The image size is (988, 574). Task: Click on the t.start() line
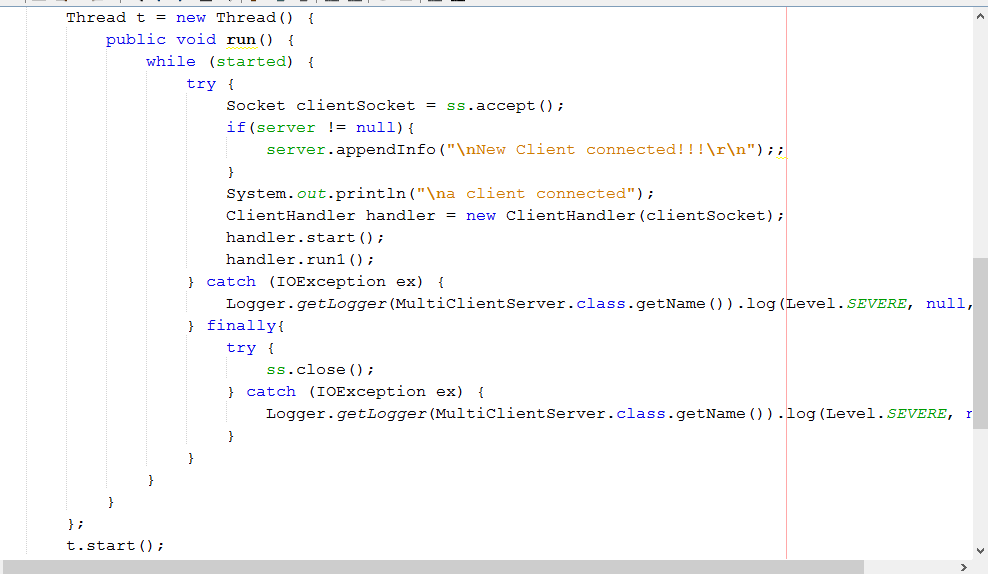pos(115,546)
